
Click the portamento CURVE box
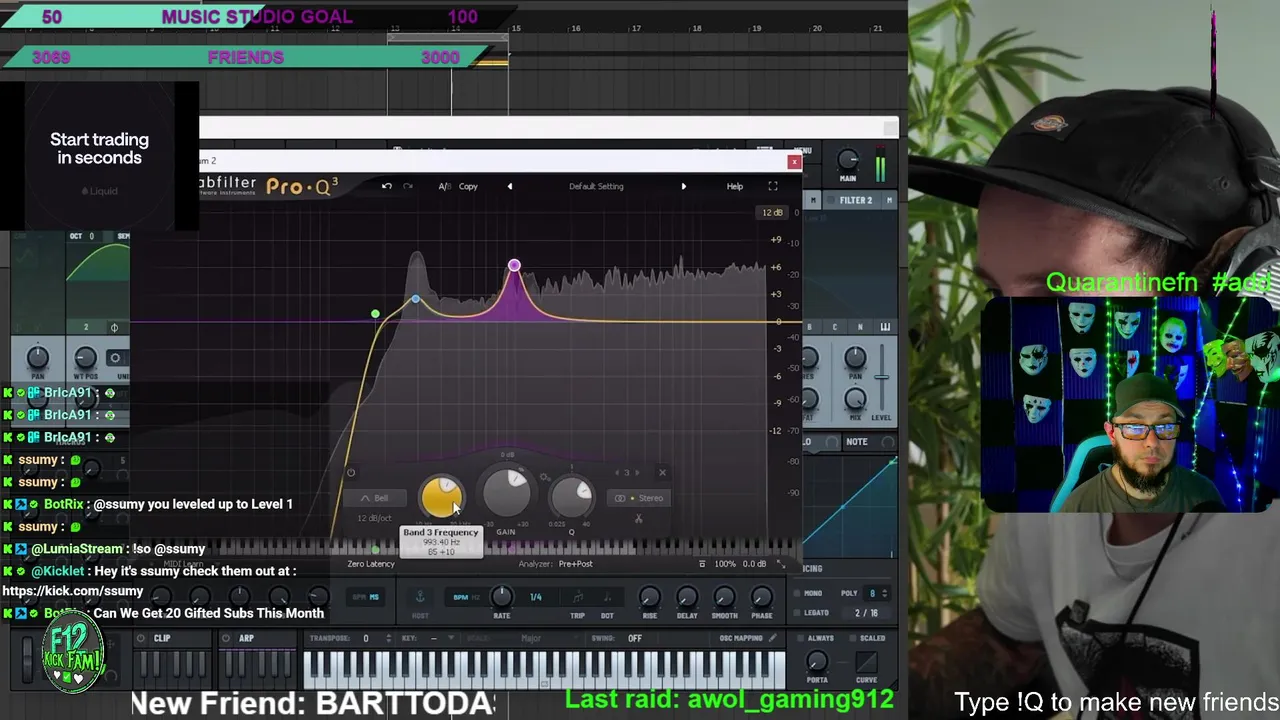point(867,661)
